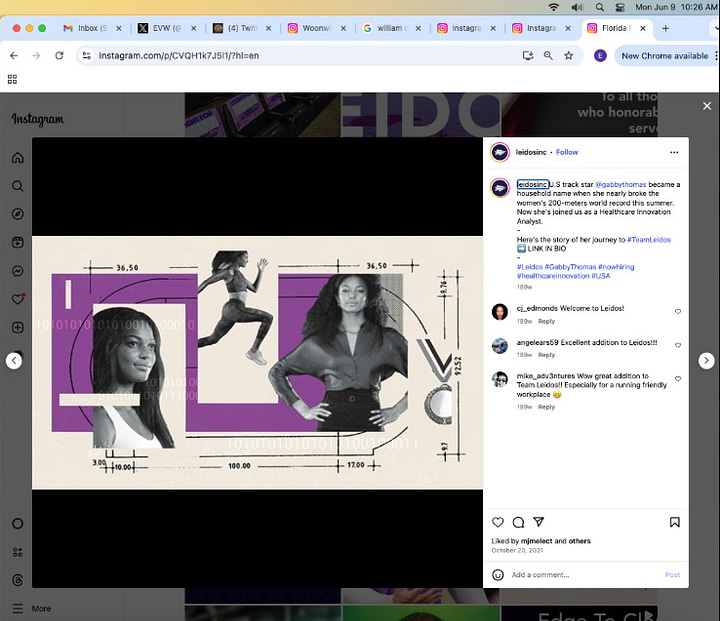
Task: Open the More menu in sidebar
Action: (x=31, y=609)
